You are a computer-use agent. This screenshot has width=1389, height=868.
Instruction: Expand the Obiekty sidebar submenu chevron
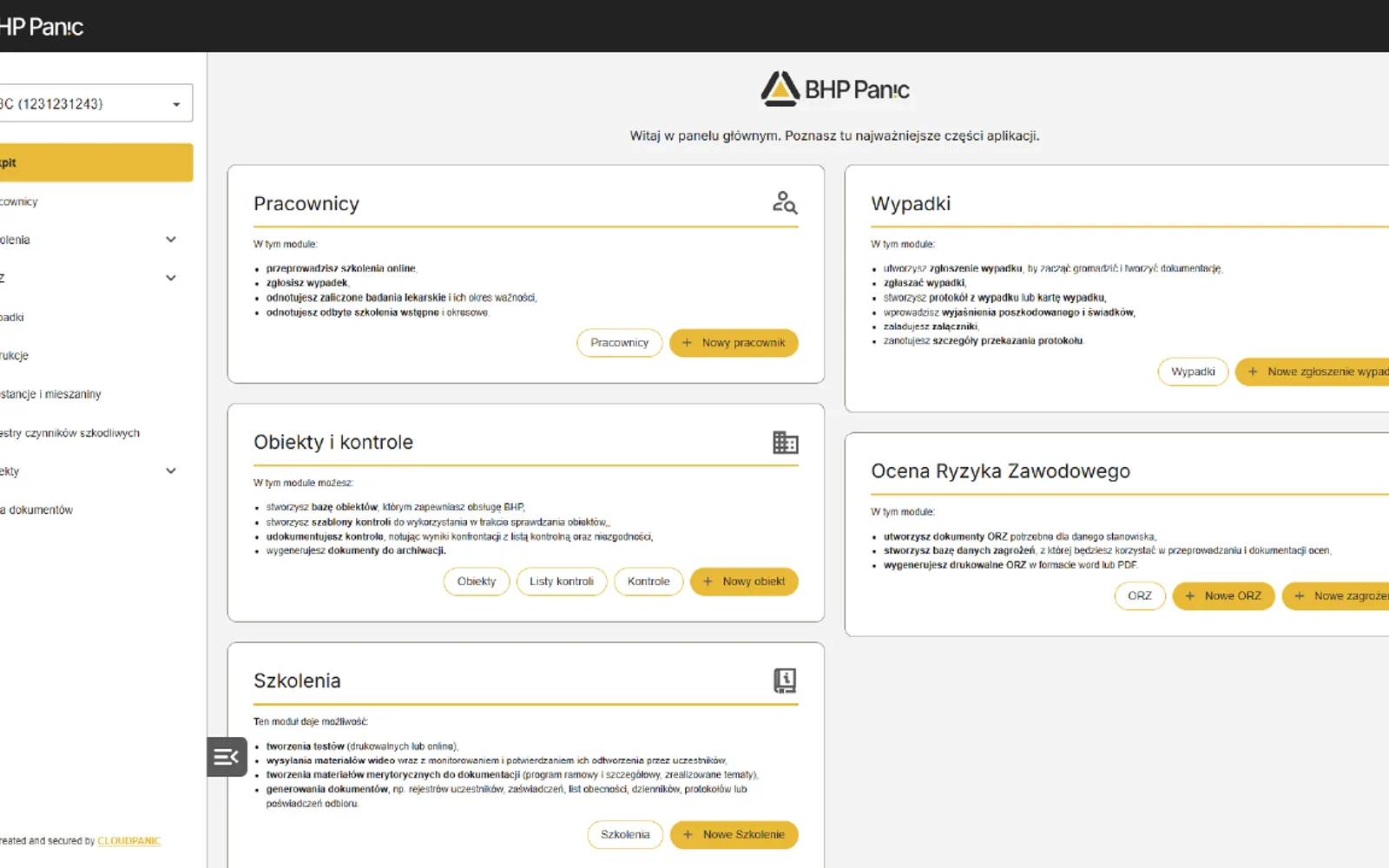pyautogui.click(x=171, y=471)
